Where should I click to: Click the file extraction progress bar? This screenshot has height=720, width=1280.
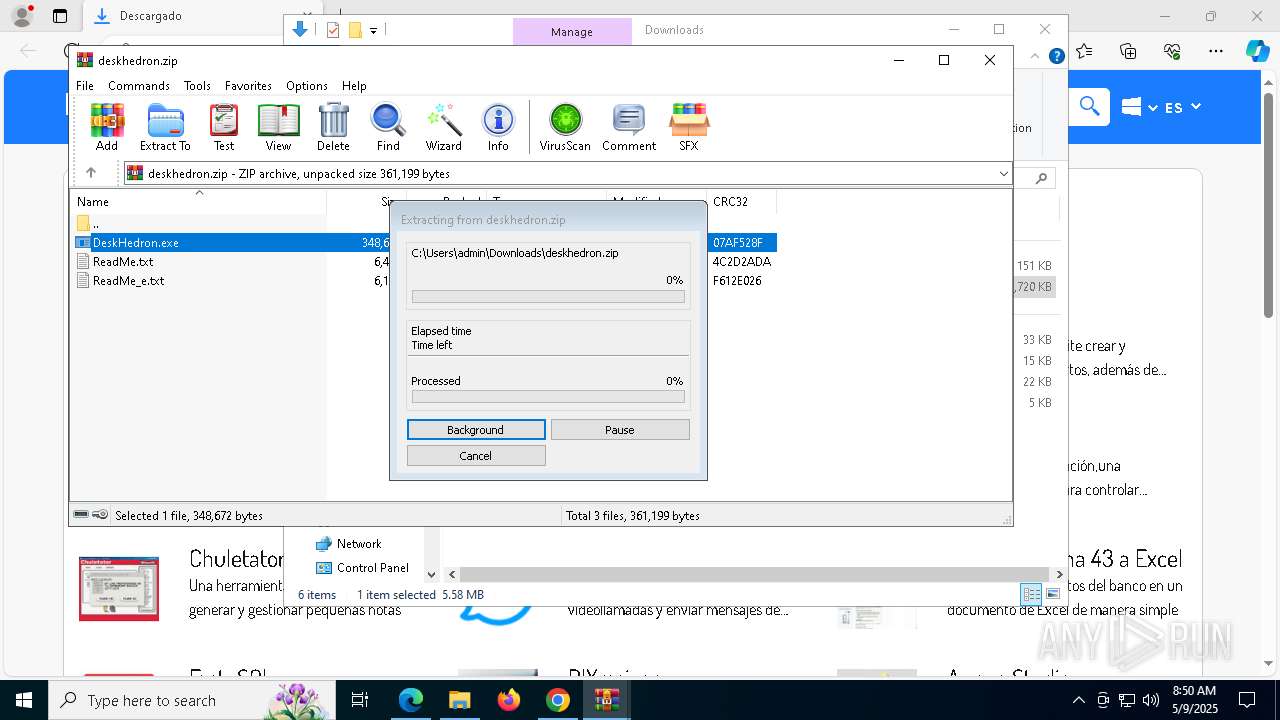point(548,297)
